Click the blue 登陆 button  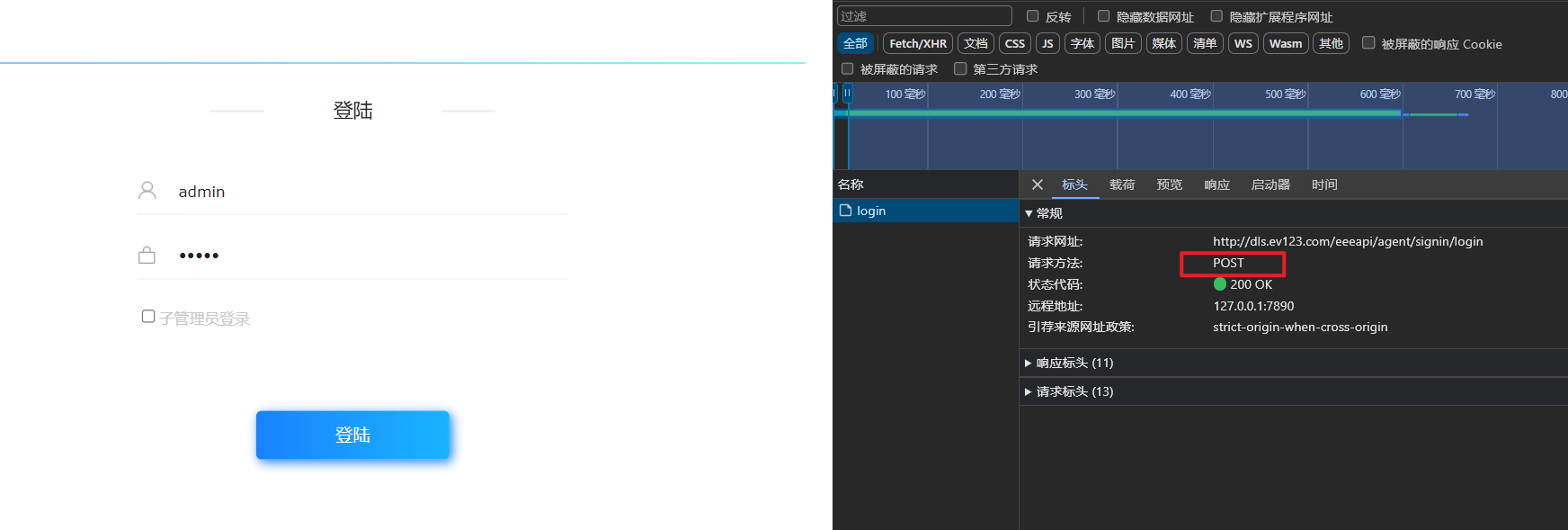pyautogui.click(x=352, y=435)
